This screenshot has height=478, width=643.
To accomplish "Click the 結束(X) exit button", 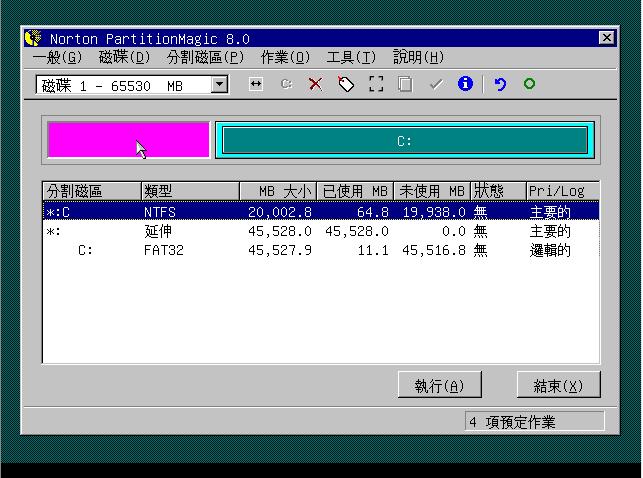I will (x=559, y=385).
